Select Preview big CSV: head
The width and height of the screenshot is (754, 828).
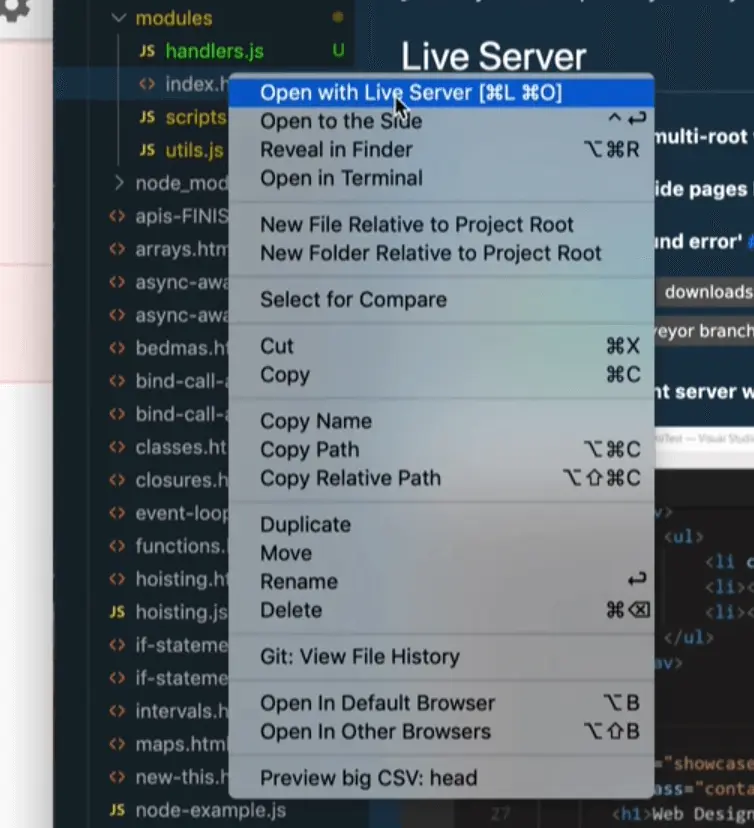tap(368, 778)
